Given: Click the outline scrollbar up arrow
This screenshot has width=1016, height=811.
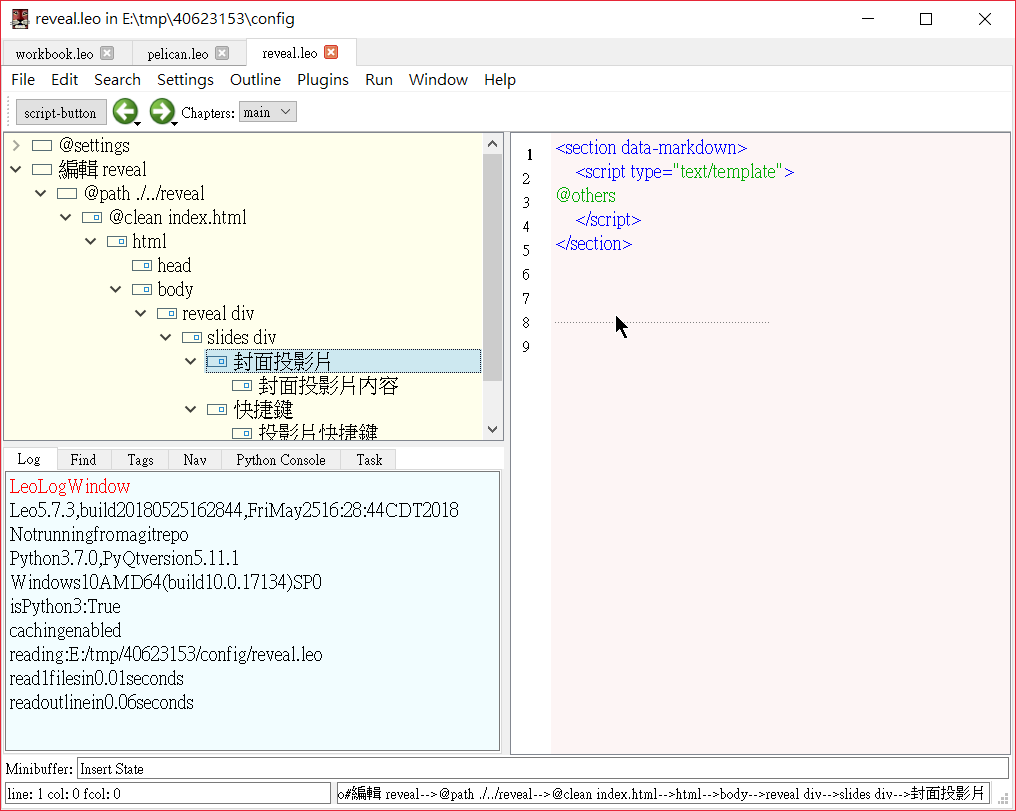Looking at the screenshot, I should 492,144.
